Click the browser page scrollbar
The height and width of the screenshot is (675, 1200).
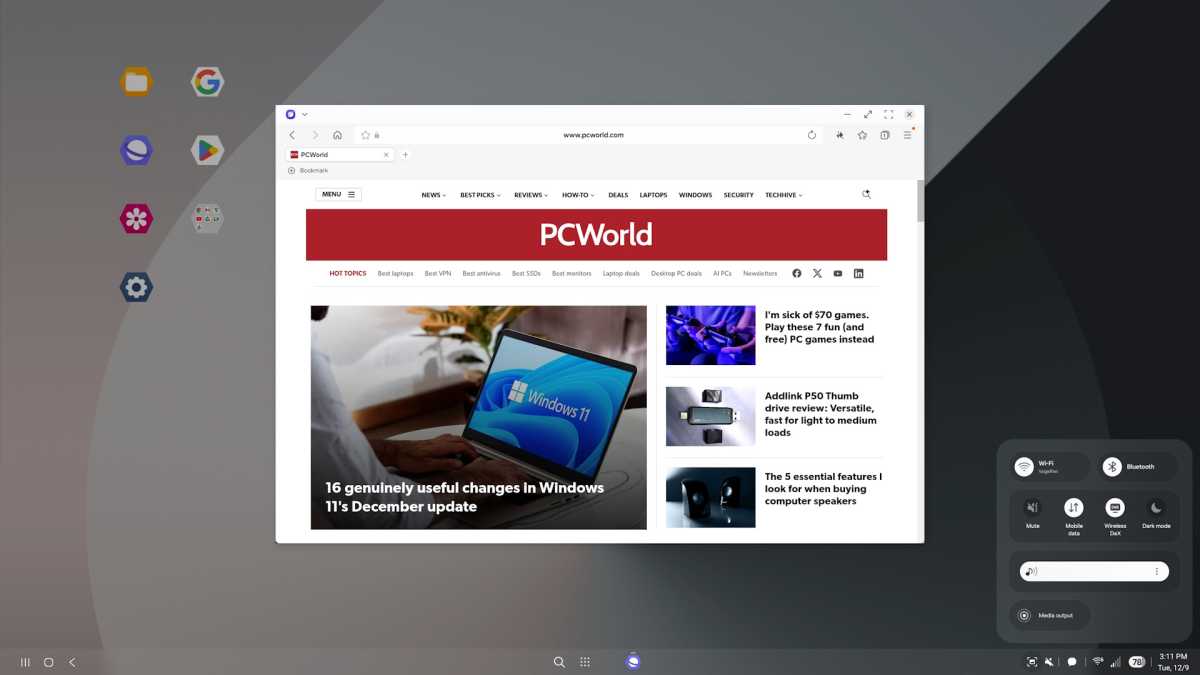click(920, 200)
